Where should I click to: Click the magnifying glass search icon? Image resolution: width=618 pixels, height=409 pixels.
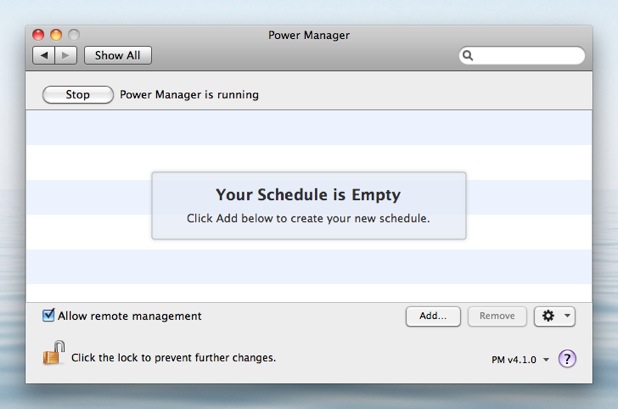point(467,56)
